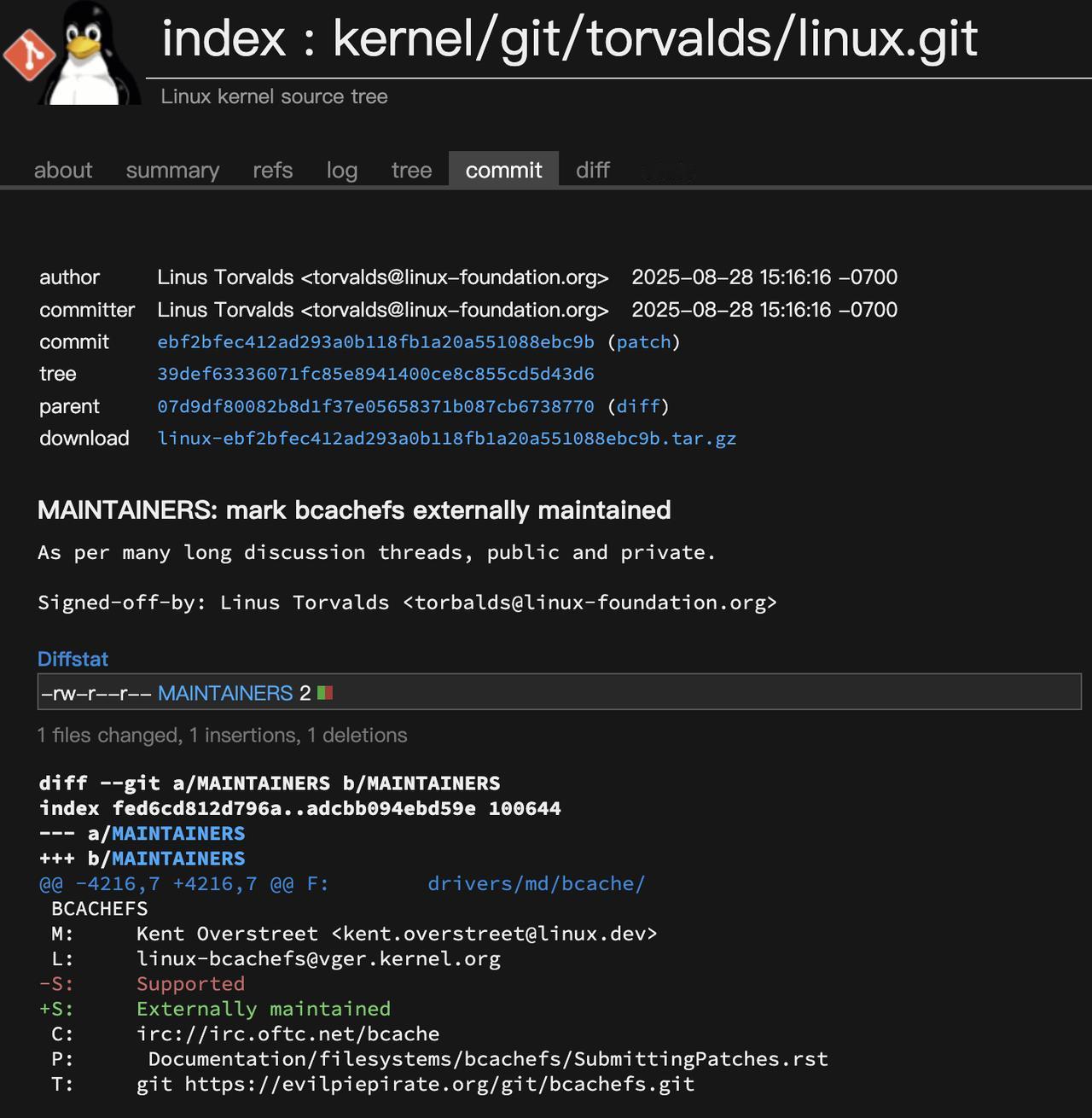Click the diff link beside the parent hash

[x=638, y=406]
